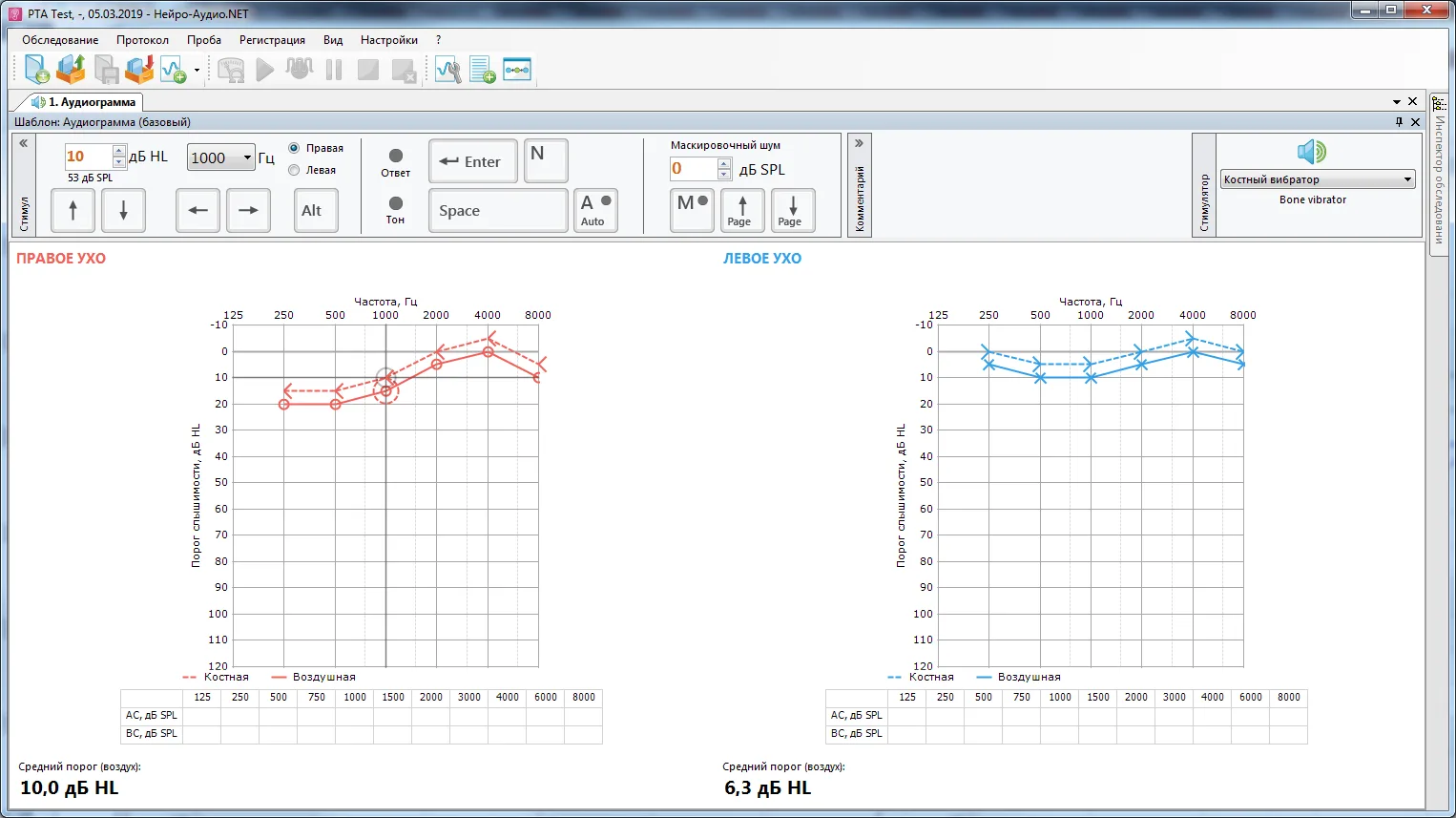Screen dimensions: 1456x818
Task: Click the up arrow stimulus level button
Action: pyautogui.click(x=73, y=211)
